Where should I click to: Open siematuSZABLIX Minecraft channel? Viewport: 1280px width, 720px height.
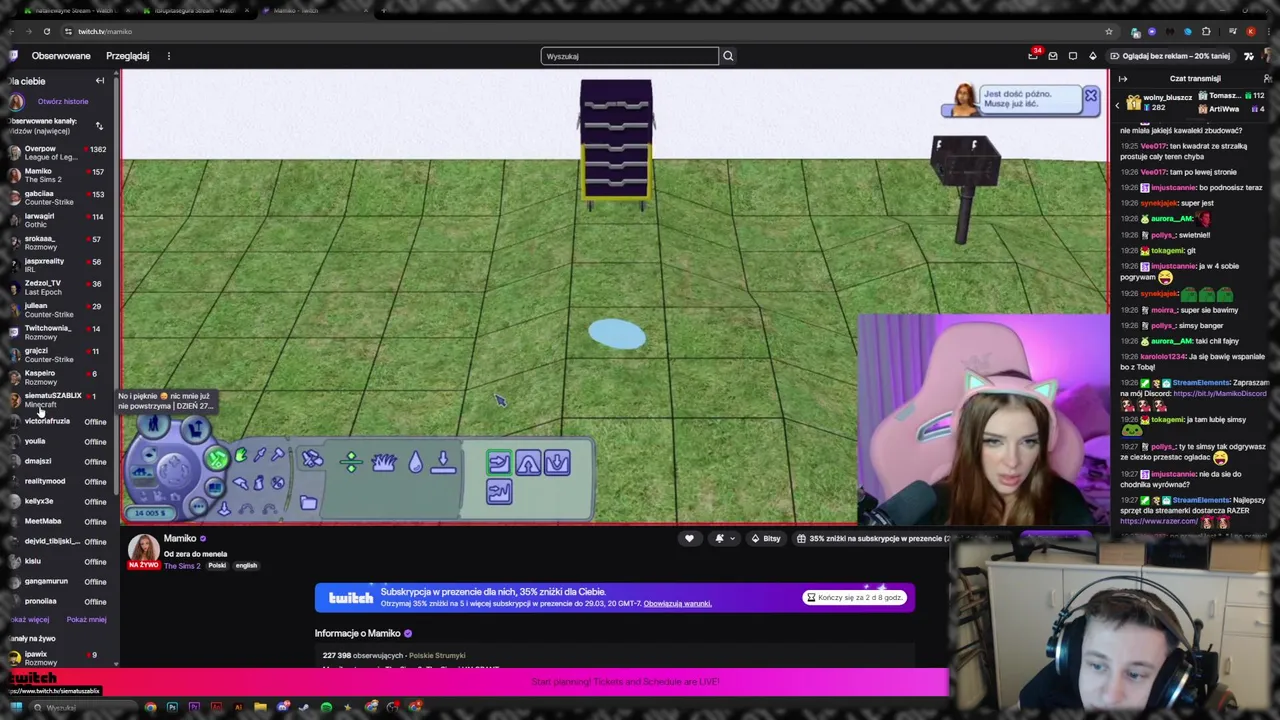[x=60, y=400]
